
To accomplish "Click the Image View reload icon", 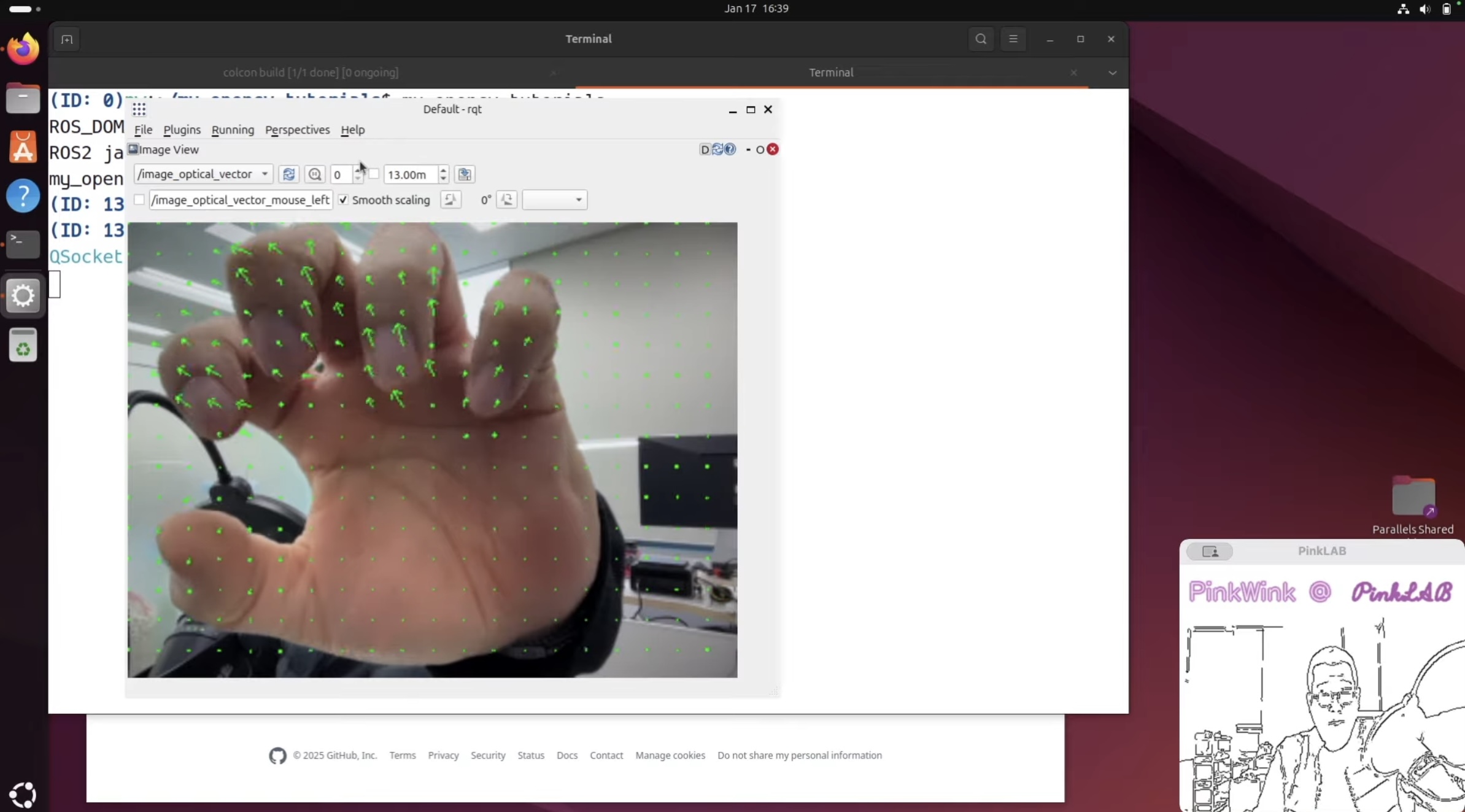I will tap(717, 149).
